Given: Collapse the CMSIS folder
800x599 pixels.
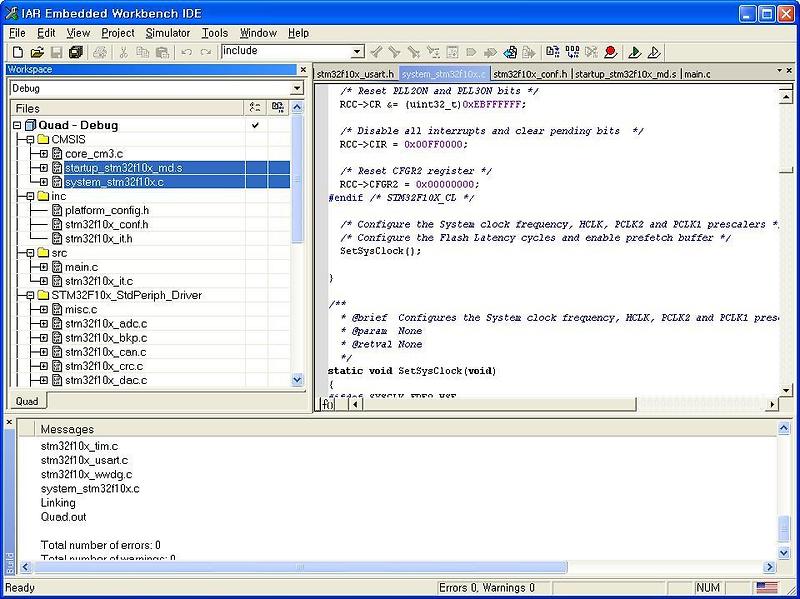Looking at the screenshot, I should click(30, 139).
